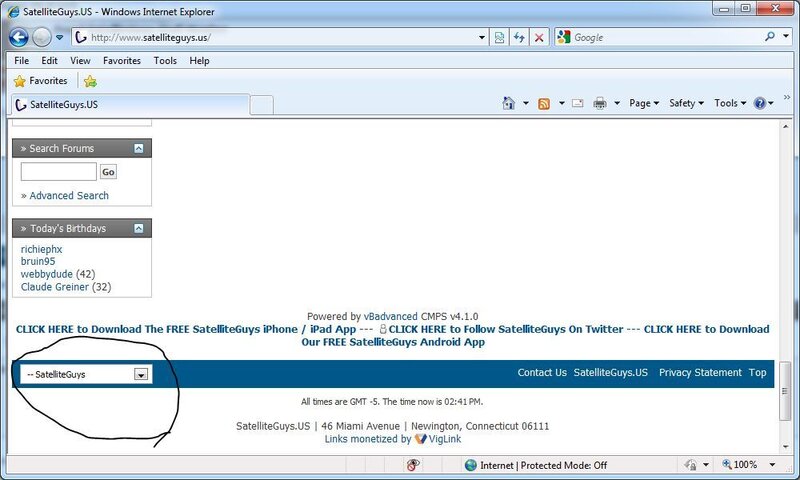
Task: Click the Contact Us footer link
Action: 542,372
